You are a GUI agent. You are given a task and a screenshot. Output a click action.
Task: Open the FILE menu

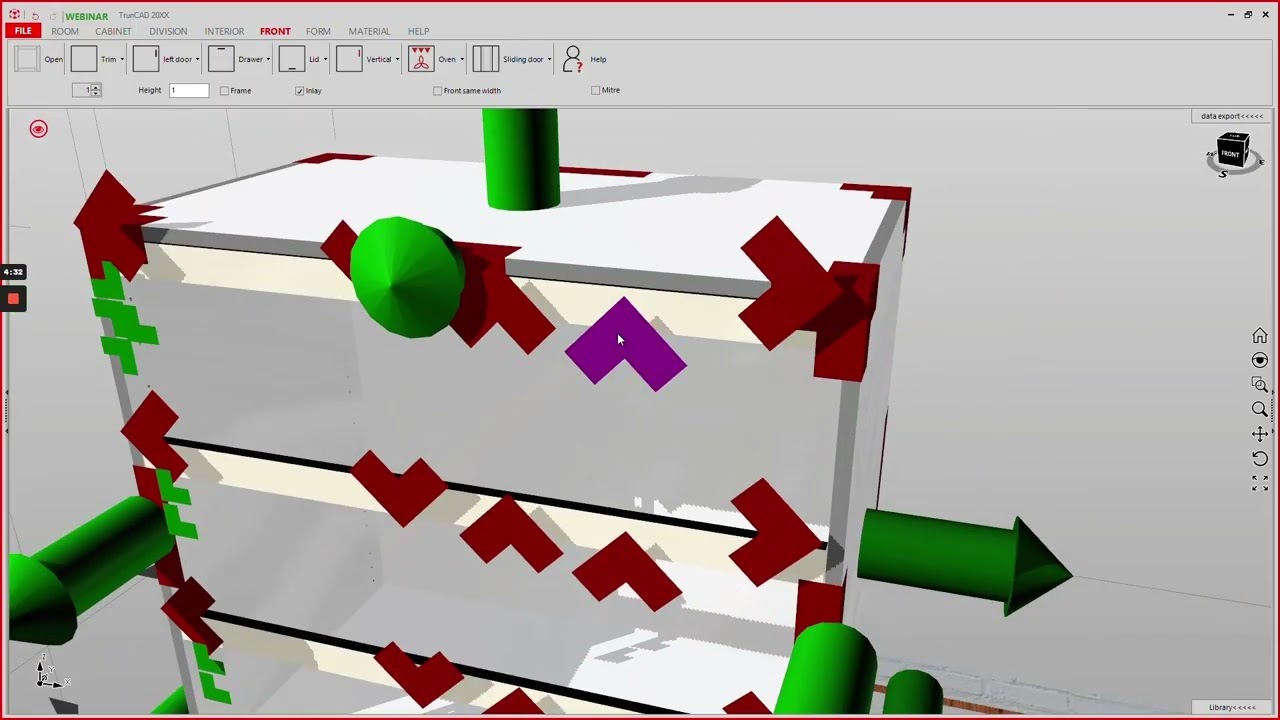[x=23, y=31]
